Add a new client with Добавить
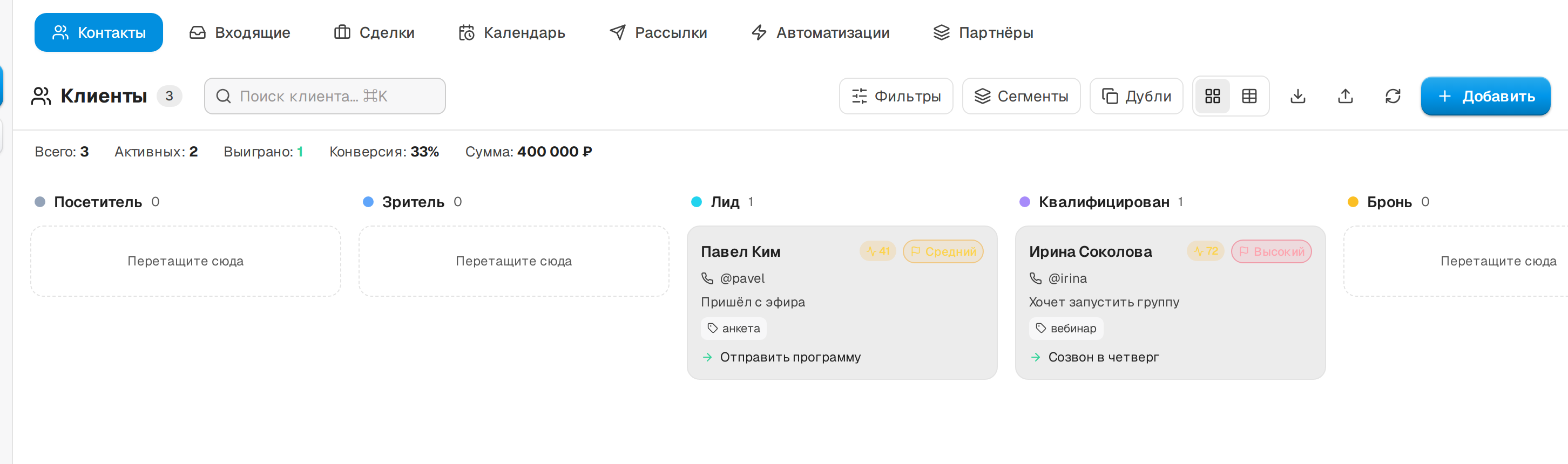The width and height of the screenshot is (1568, 464). 1485,96
